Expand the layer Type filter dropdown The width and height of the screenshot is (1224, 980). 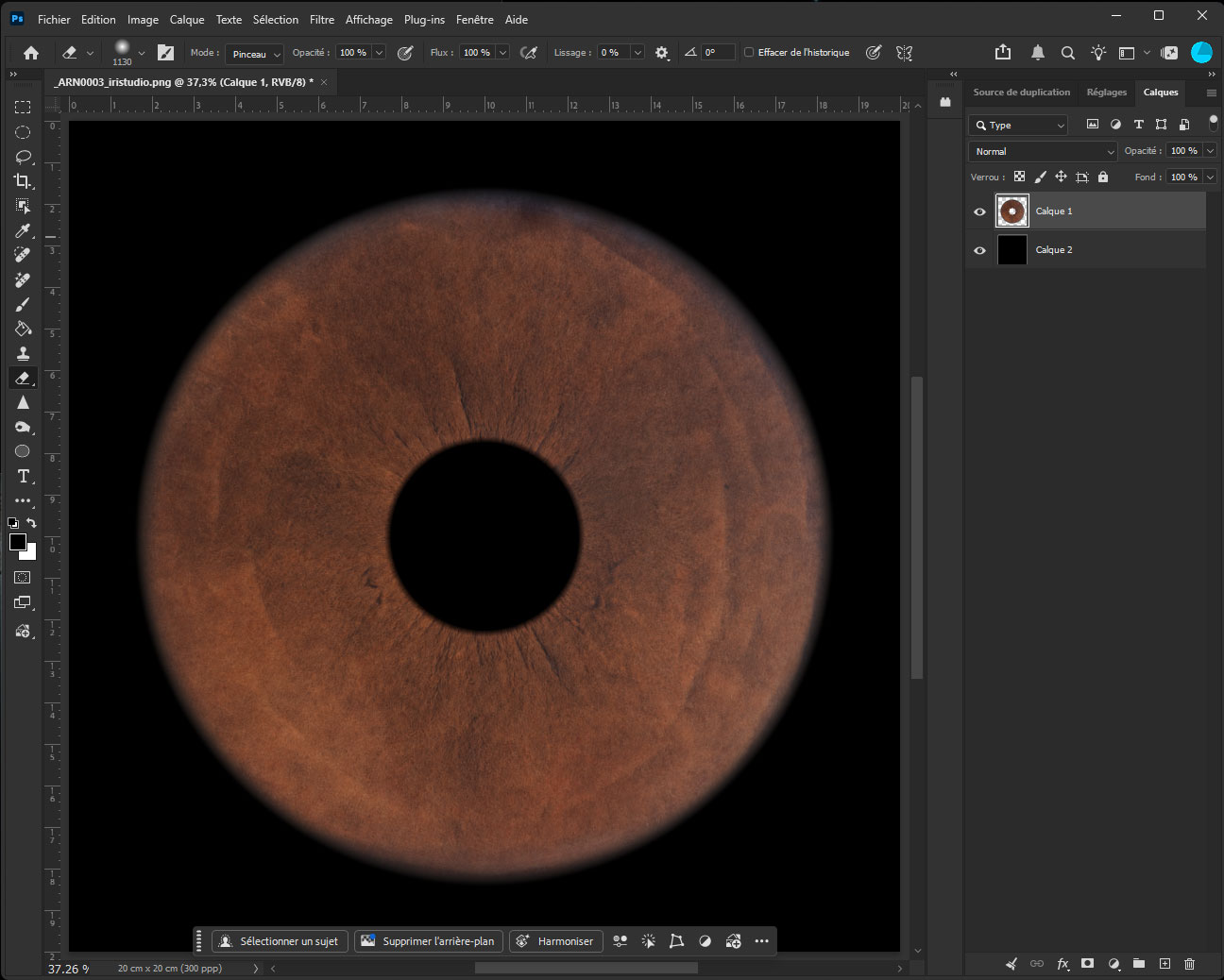tap(1018, 125)
